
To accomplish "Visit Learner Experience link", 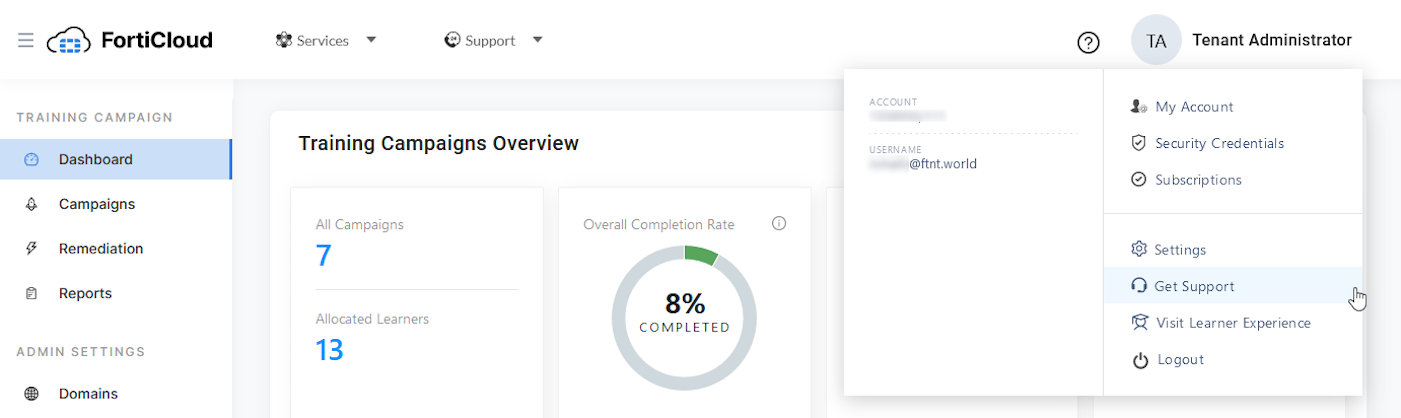I will coord(1233,323).
